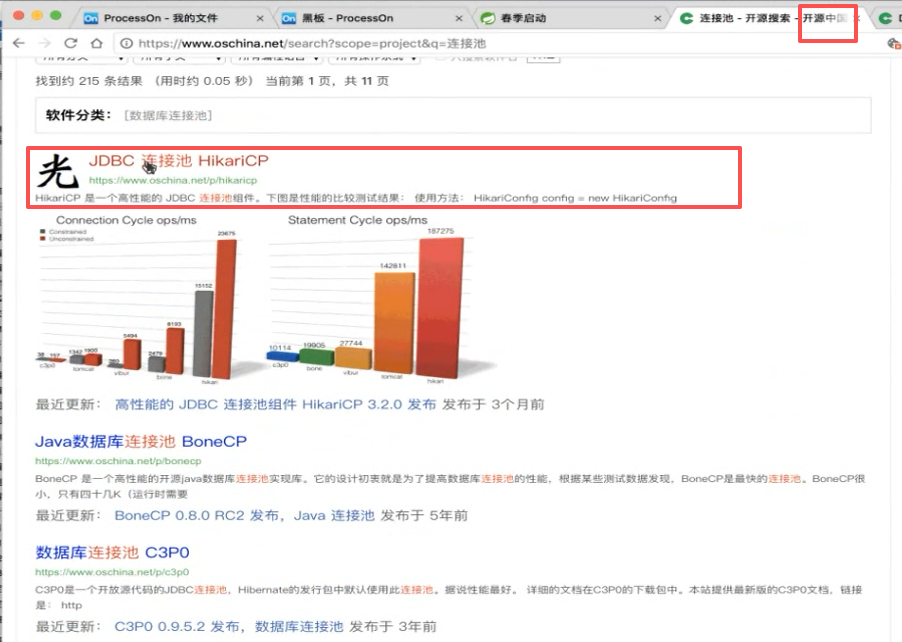
Task: Switch to 春季启动 tab
Action: click(x=570, y=18)
